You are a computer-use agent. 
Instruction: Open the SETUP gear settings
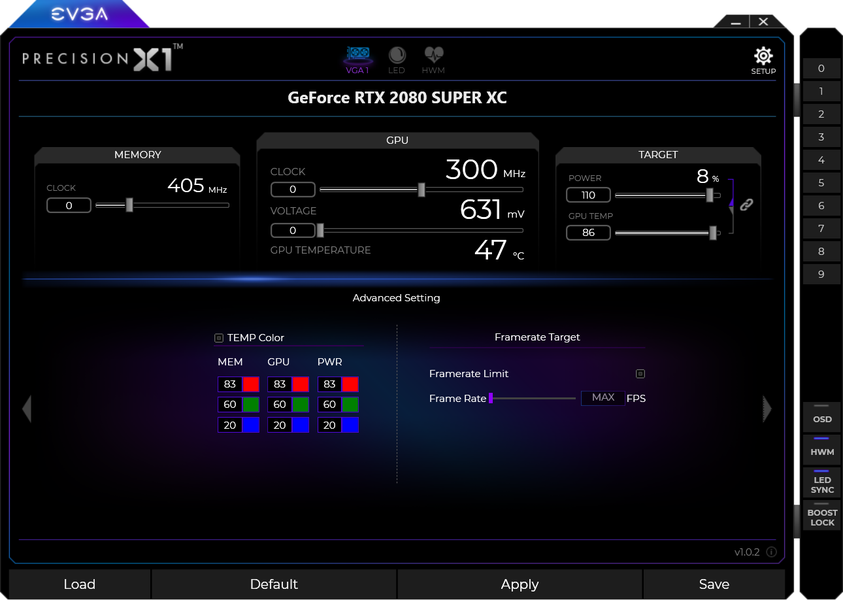[763, 61]
